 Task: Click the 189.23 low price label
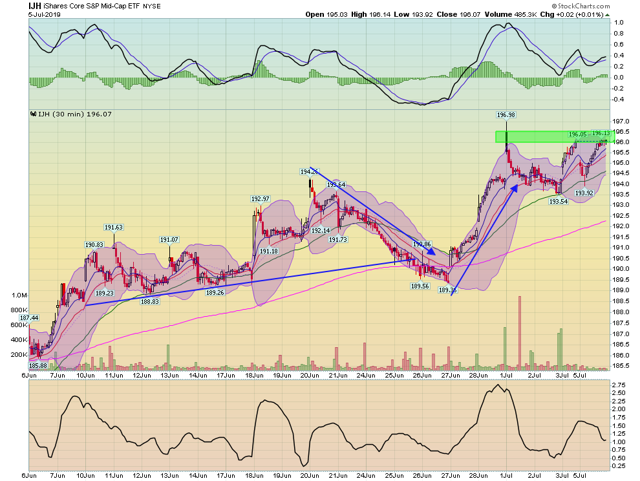click(104, 293)
